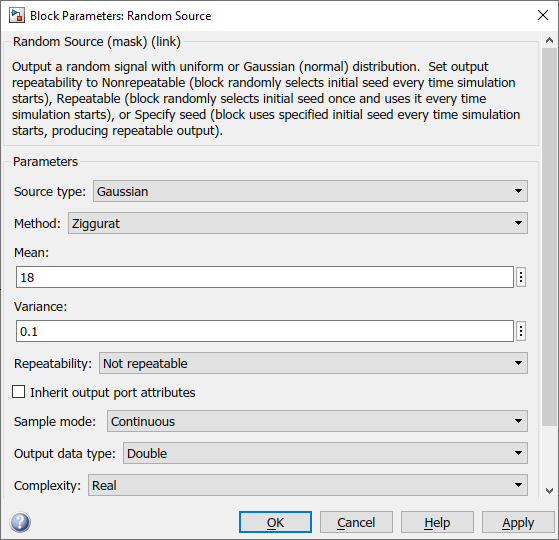Click the scrollbar up arrow
The height and width of the screenshot is (540, 559).
point(549,40)
